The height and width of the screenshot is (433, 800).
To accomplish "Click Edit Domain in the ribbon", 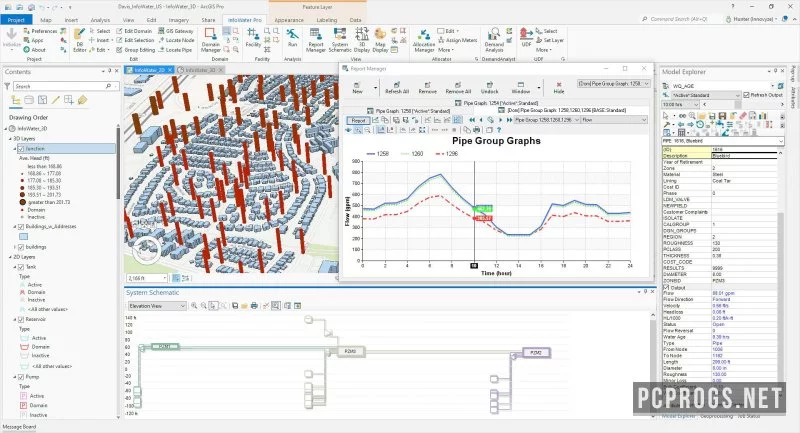I will [134, 31].
